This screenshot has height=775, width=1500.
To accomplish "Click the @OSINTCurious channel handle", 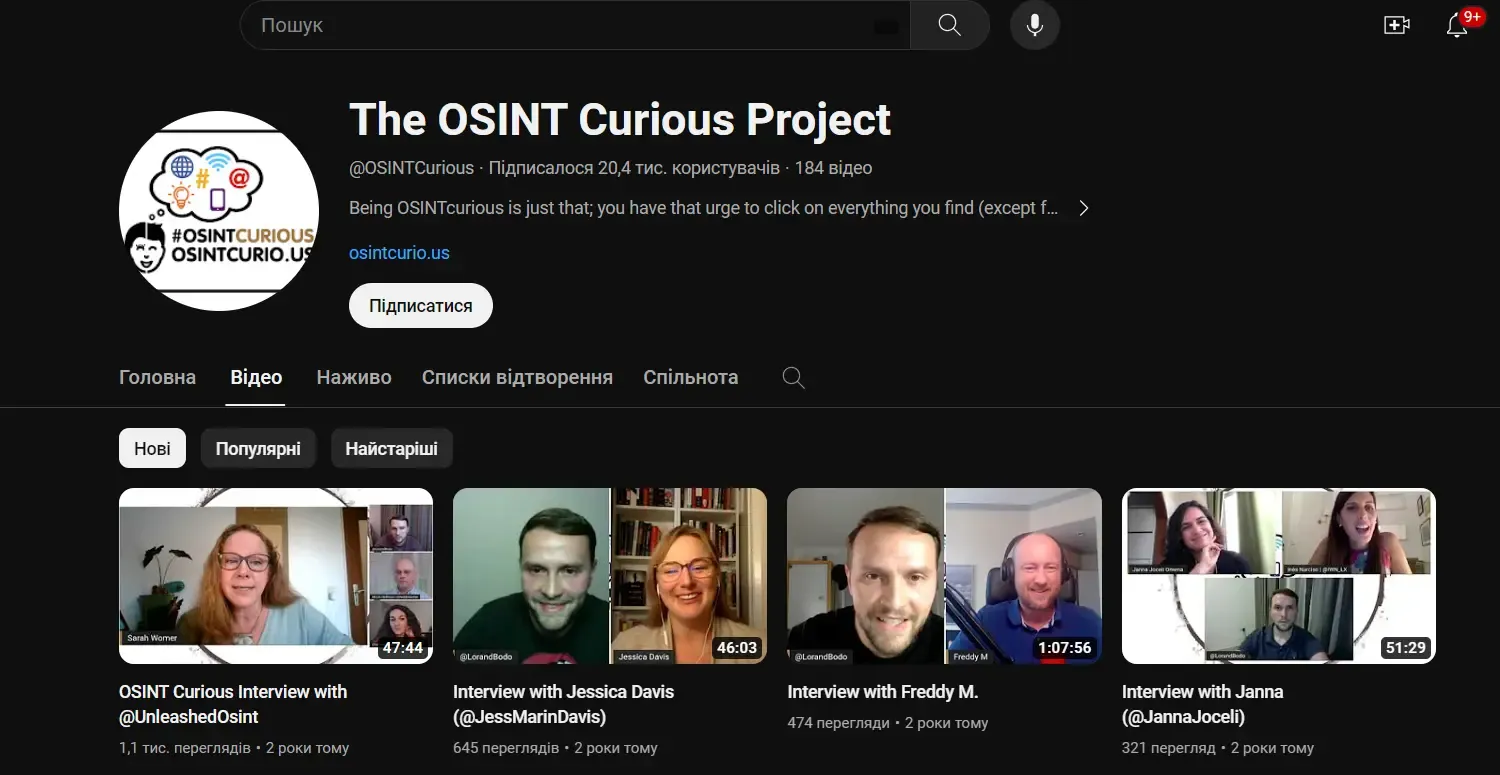I will pos(411,168).
